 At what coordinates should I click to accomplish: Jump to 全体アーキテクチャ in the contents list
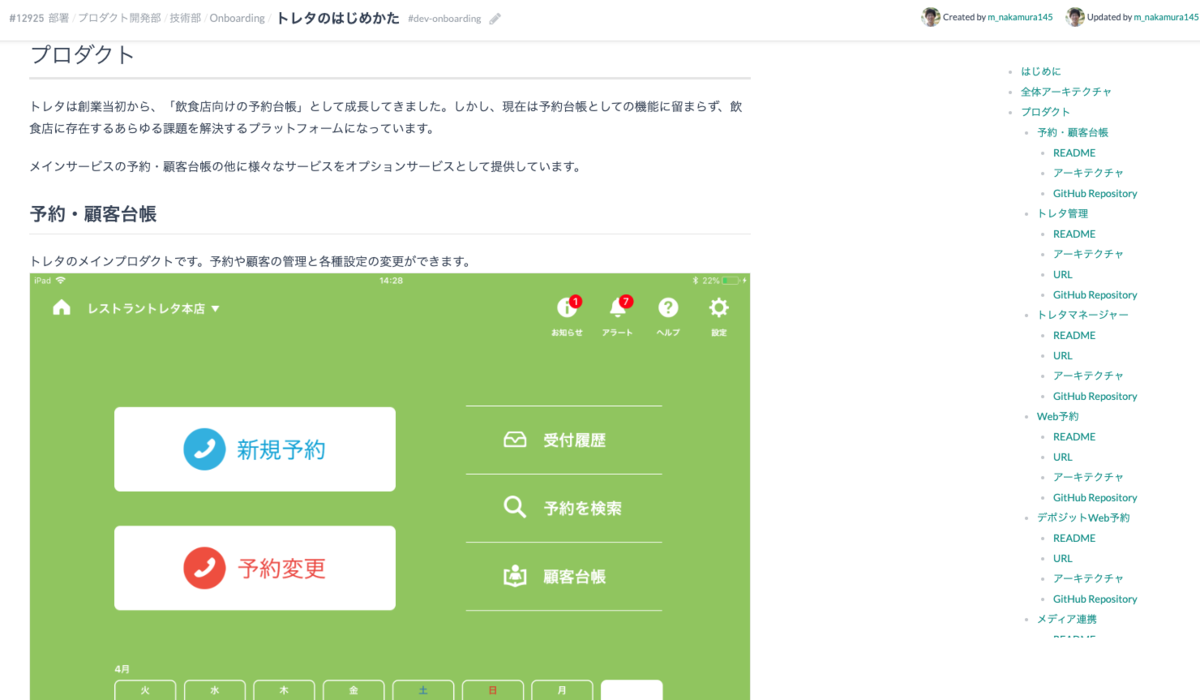click(1066, 91)
